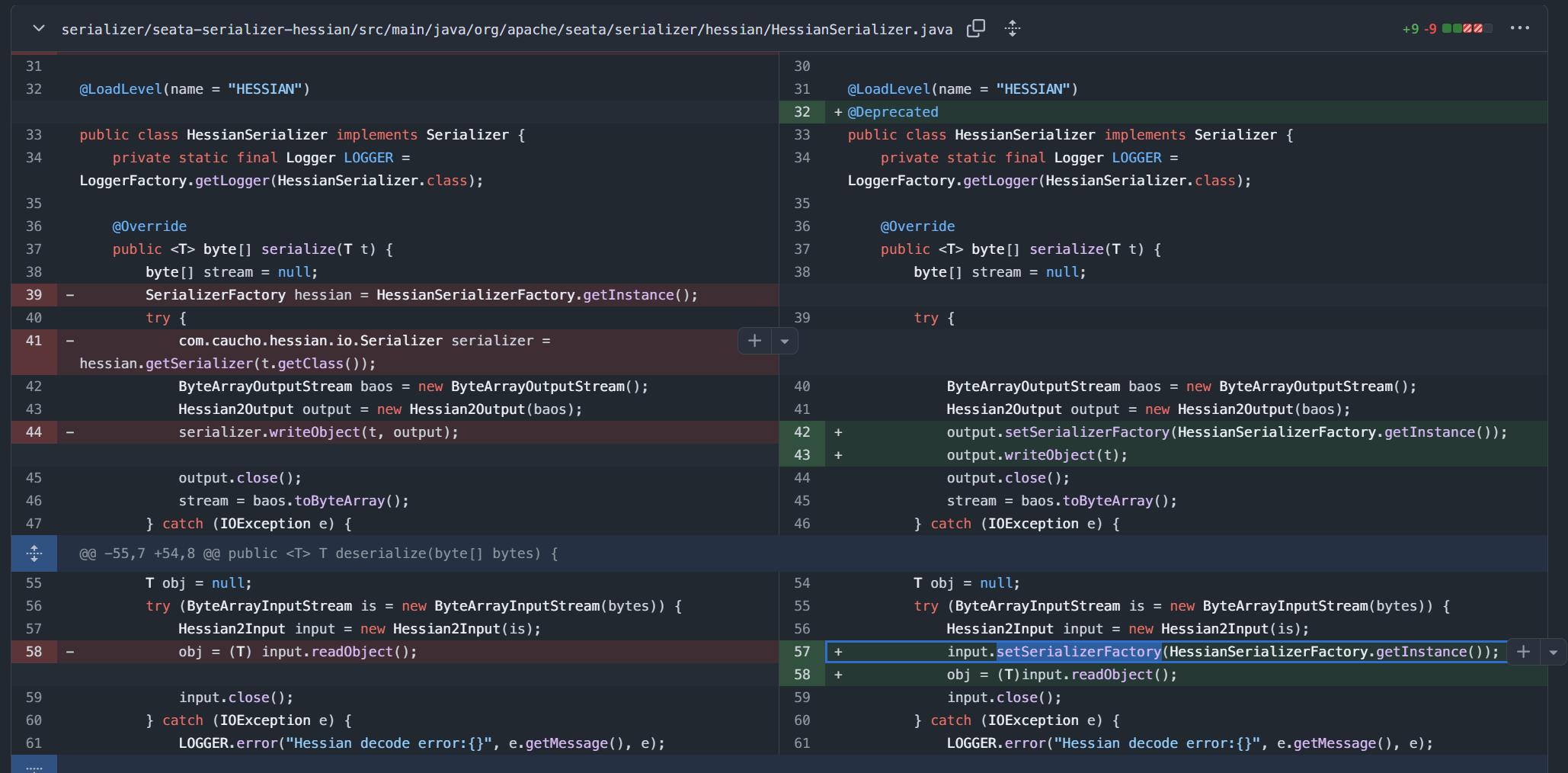Image resolution: width=1568 pixels, height=773 pixels.
Task: Click input.close() on left line 59
Action: pos(236,698)
